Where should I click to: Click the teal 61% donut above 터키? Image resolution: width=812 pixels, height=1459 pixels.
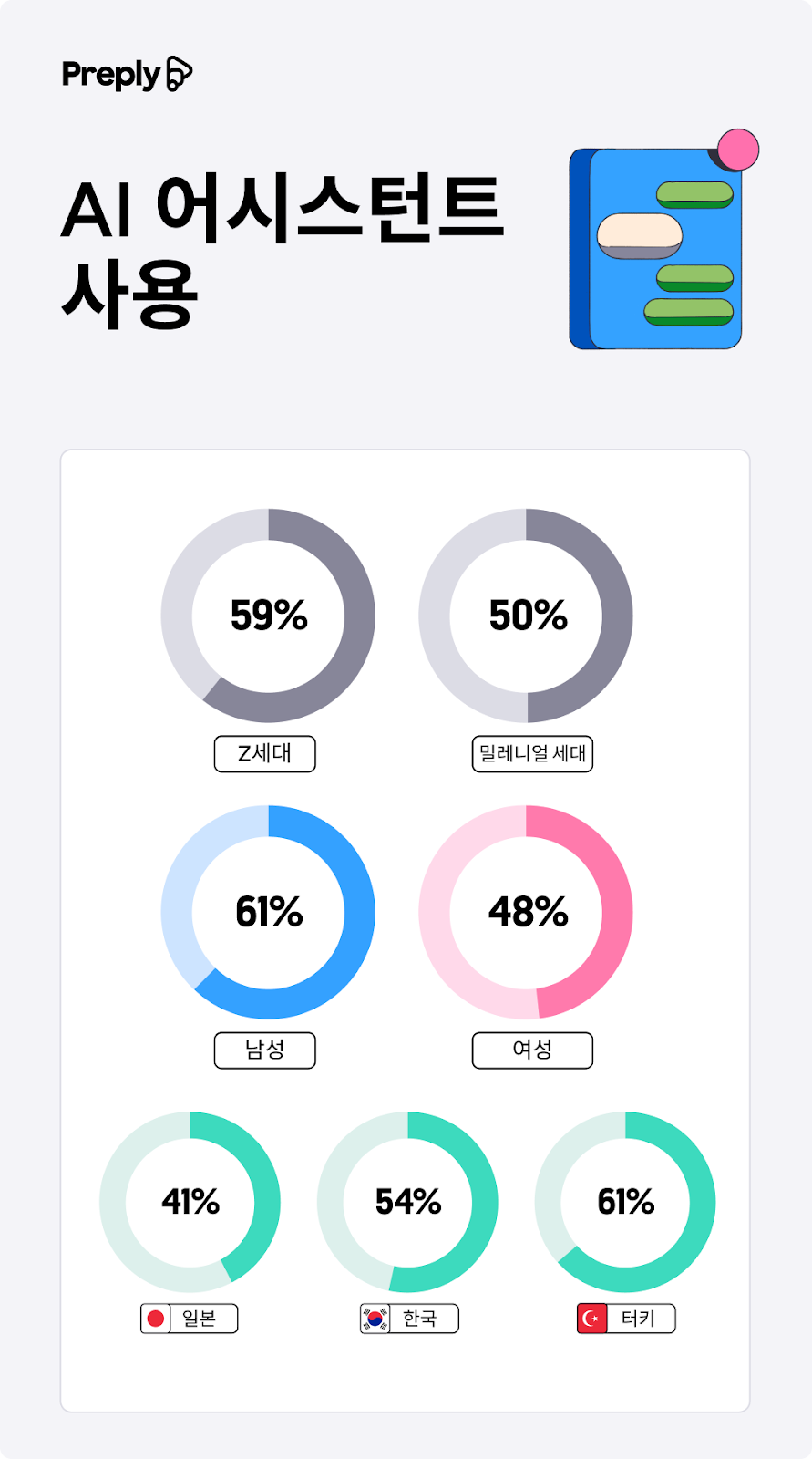(625, 1202)
